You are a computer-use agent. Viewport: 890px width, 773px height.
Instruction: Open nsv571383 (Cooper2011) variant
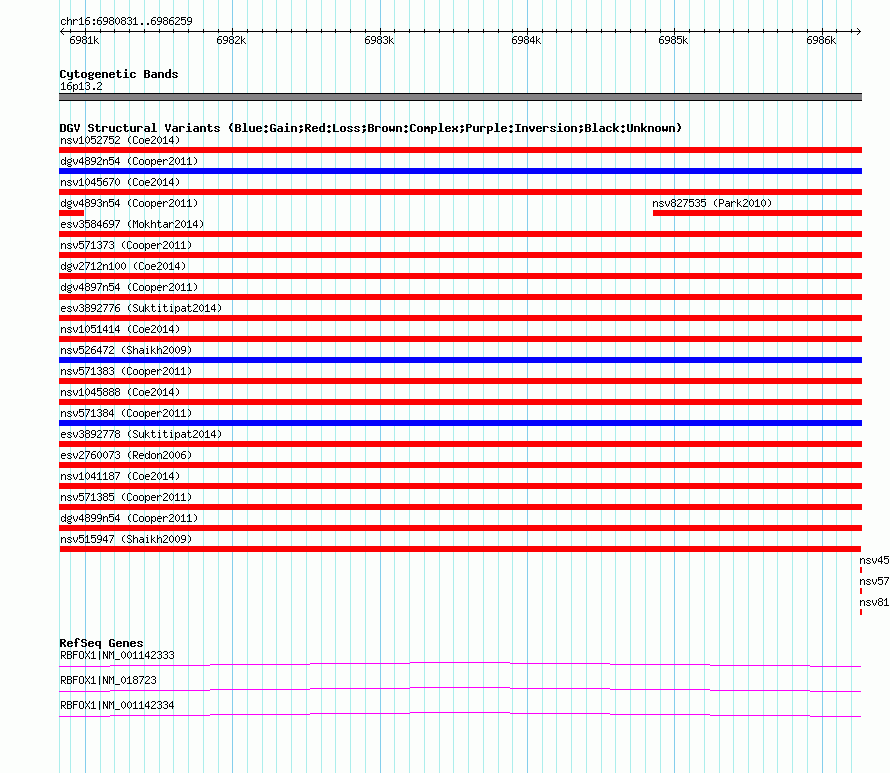(126, 371)
